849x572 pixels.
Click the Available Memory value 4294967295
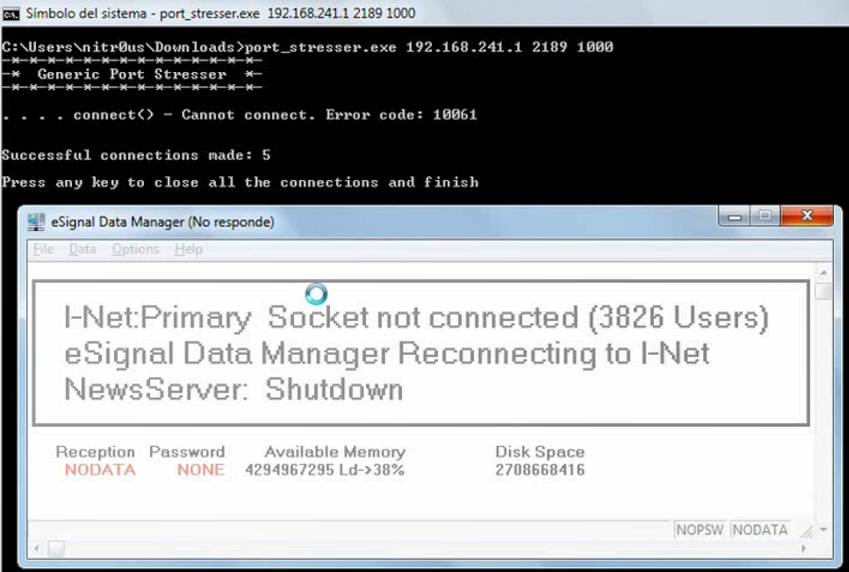click(x=290, y=470)
